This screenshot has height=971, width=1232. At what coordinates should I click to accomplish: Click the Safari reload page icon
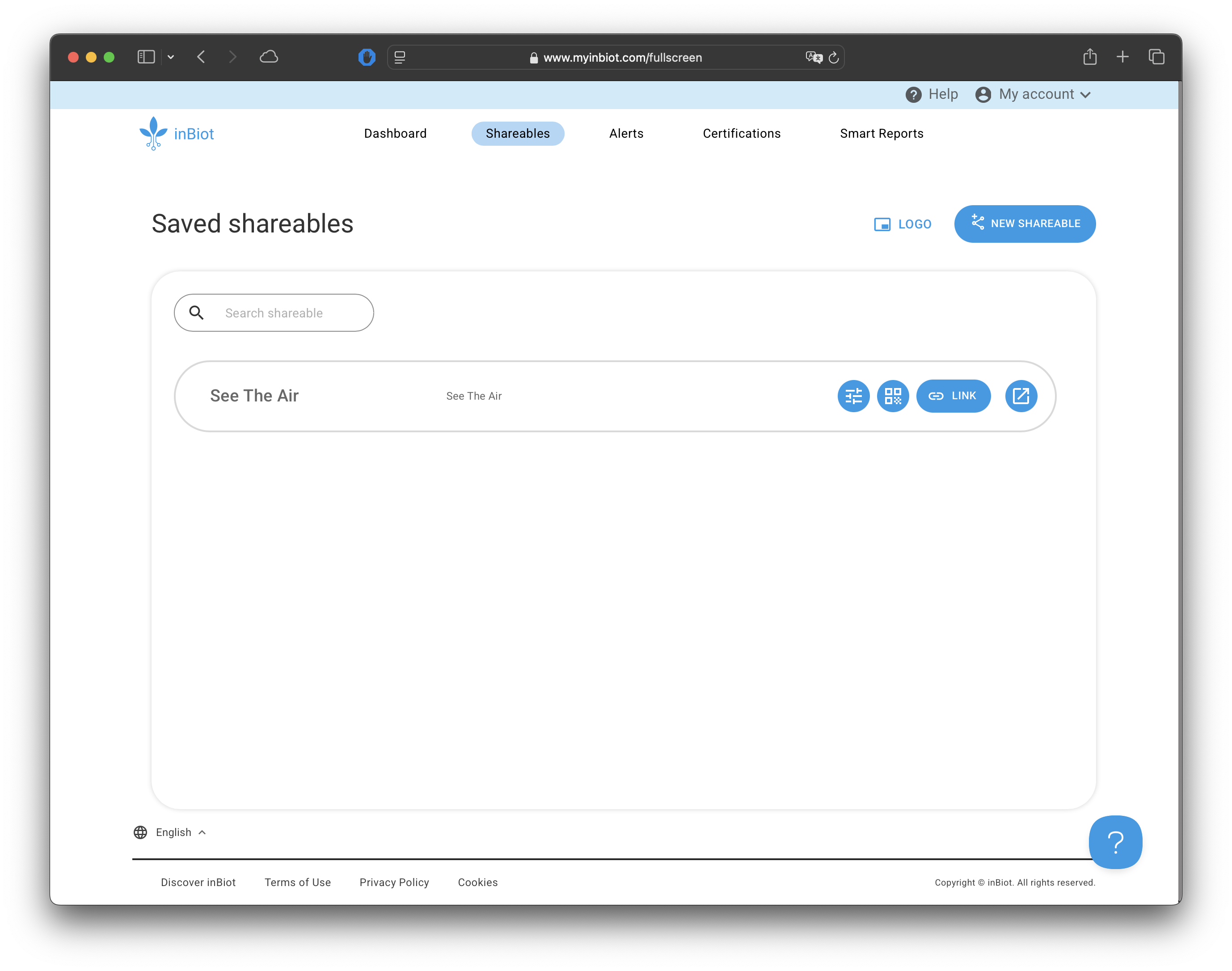click(833, 57)
